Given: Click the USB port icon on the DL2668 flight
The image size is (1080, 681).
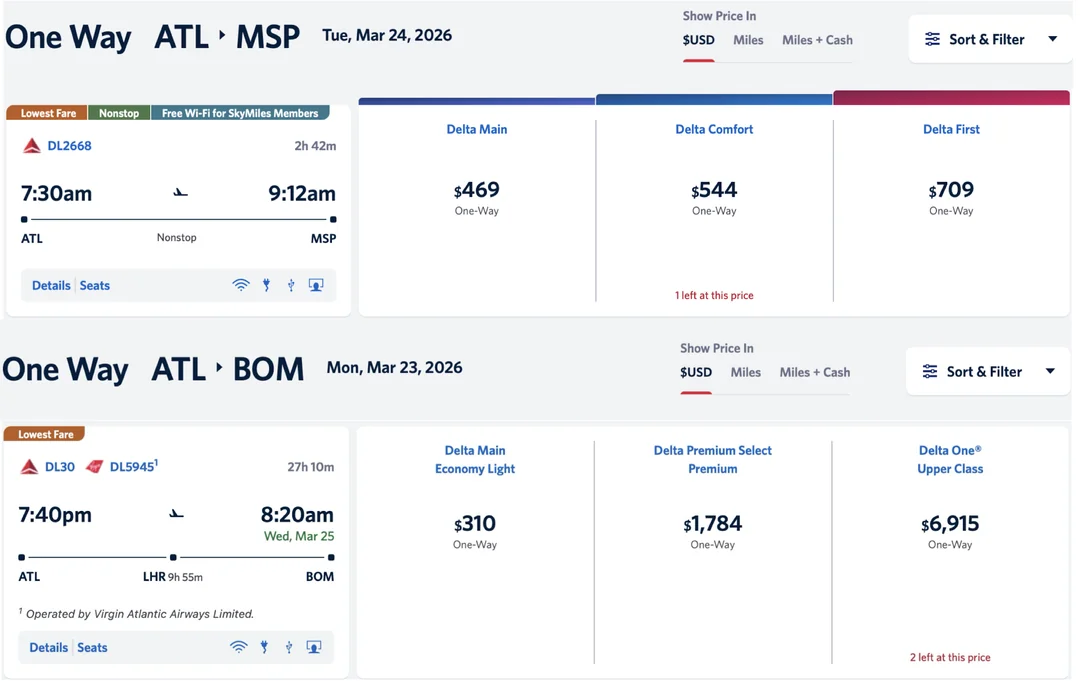Looking at the screenshot, I should tap(291, 285).
